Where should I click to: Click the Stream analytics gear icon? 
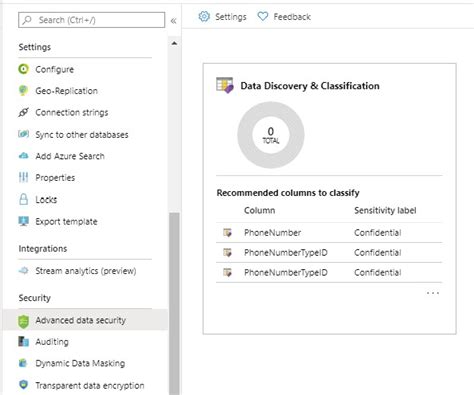(23, 271)
